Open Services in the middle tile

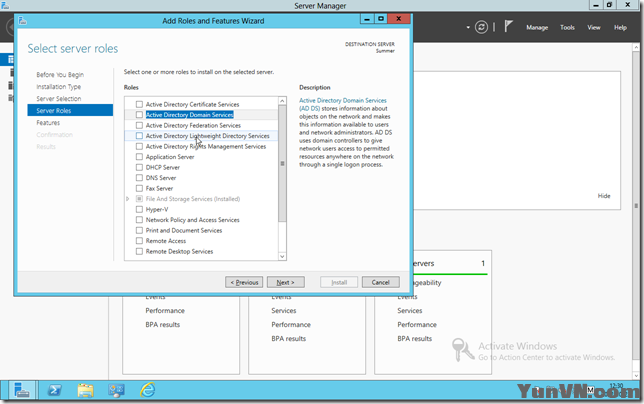click(283, 310)
